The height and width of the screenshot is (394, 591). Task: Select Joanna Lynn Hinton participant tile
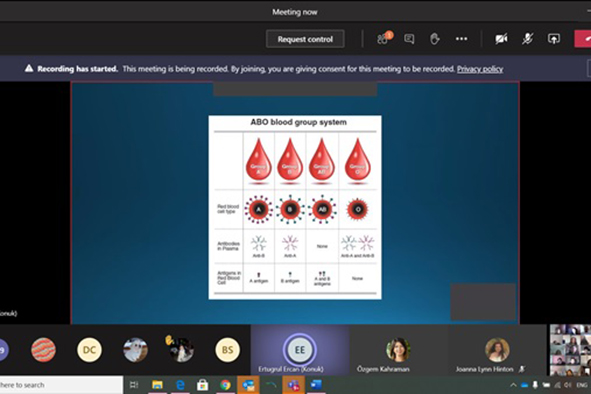pyautogui.click(x=497, y=350)
